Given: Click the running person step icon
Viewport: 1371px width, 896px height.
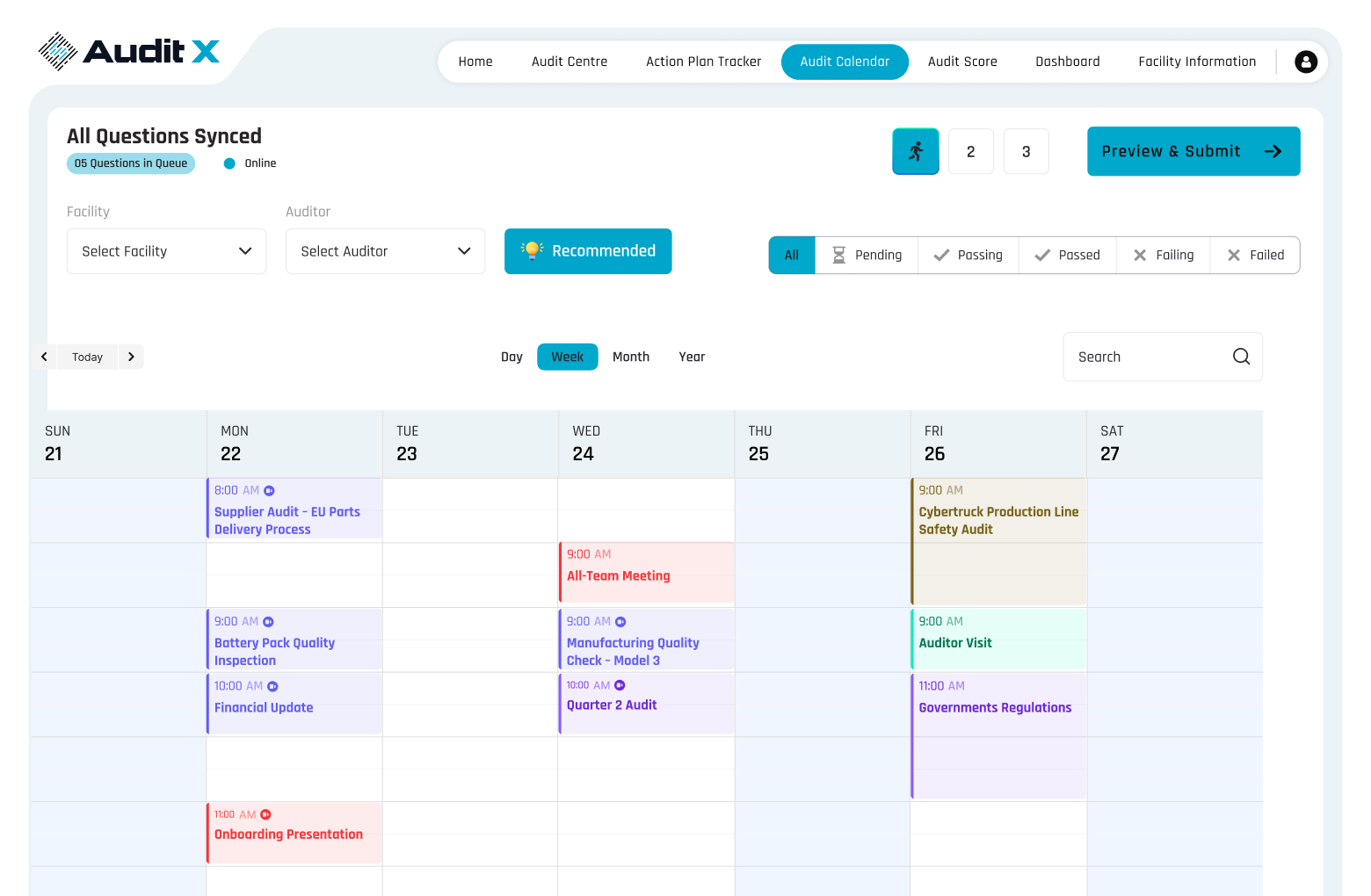Looking at the screenshot, I should [916, 151].
